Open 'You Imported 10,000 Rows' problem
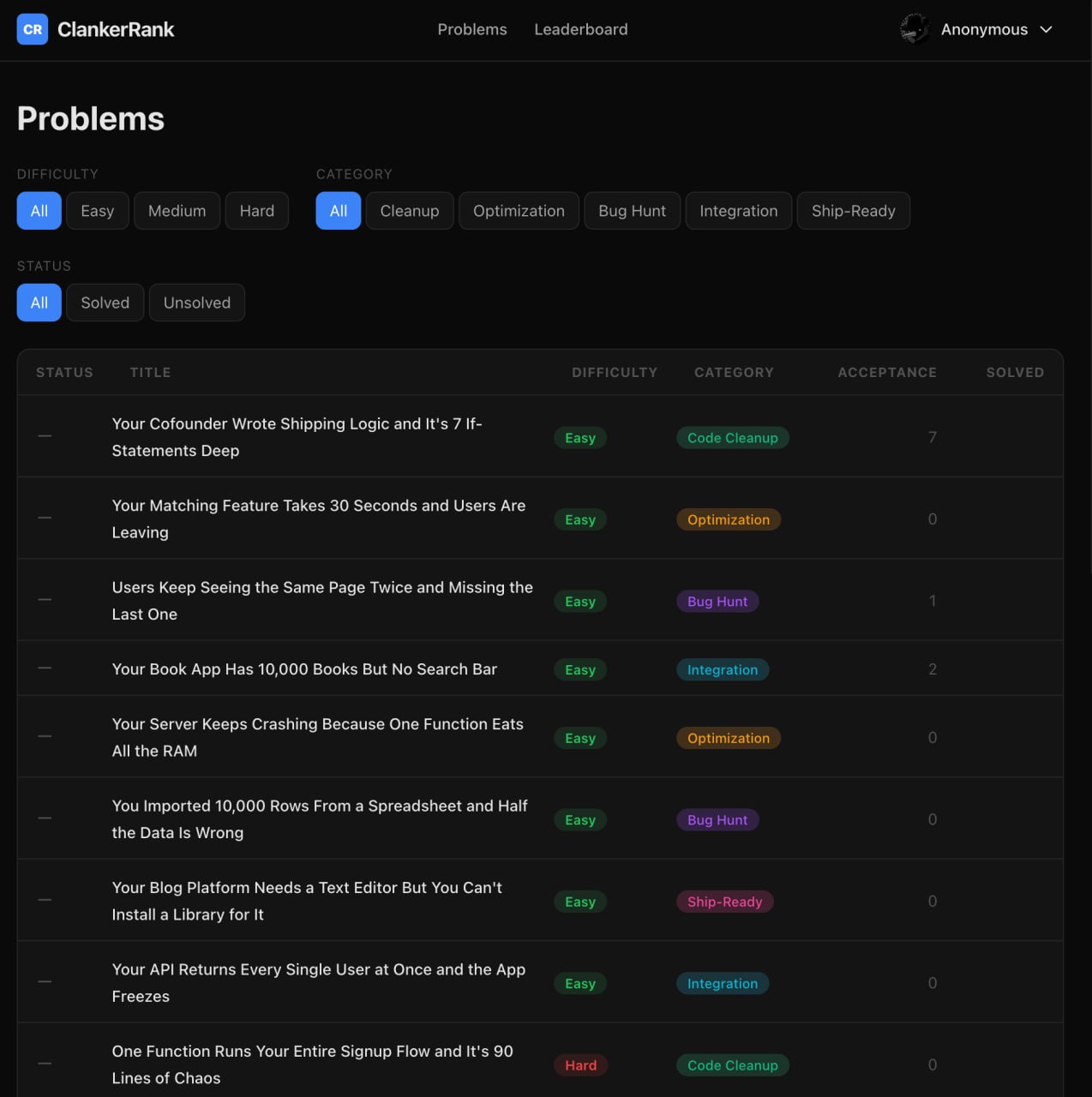This screenshot has height=1097, width=1092. [x=320, y=819]
